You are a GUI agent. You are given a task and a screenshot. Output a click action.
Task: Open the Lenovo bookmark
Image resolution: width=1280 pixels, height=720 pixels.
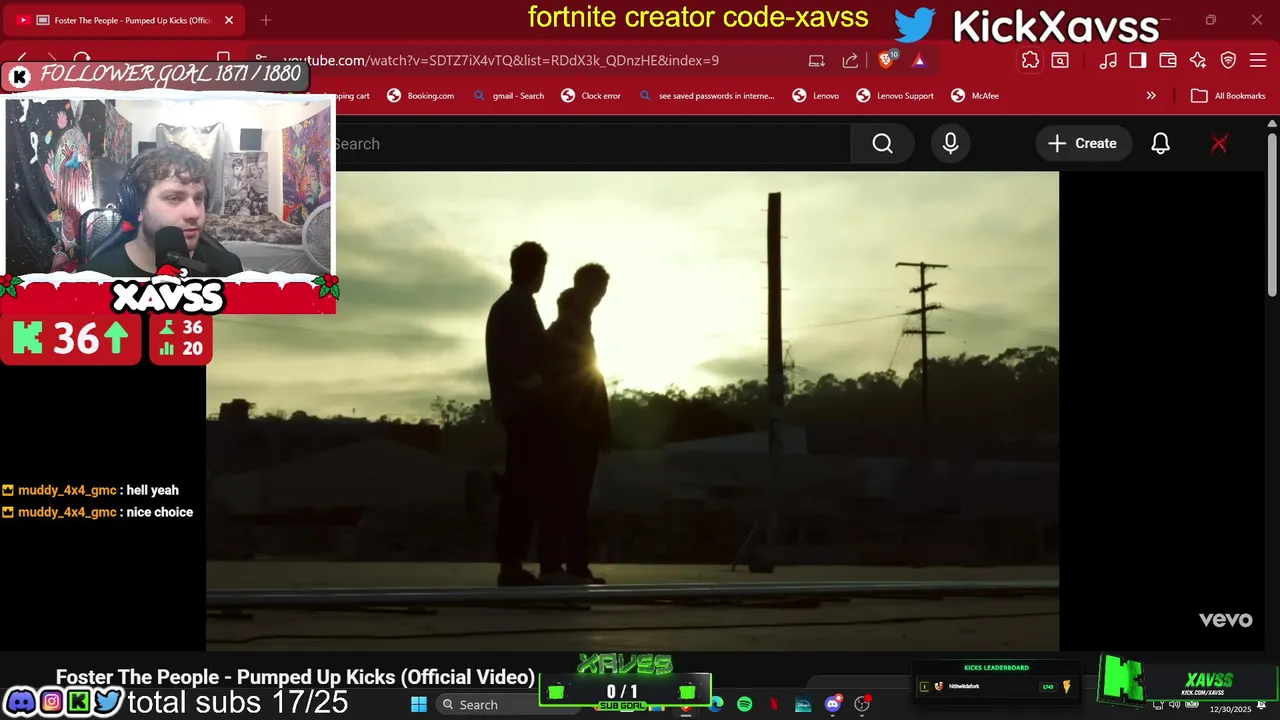[816, 96]
